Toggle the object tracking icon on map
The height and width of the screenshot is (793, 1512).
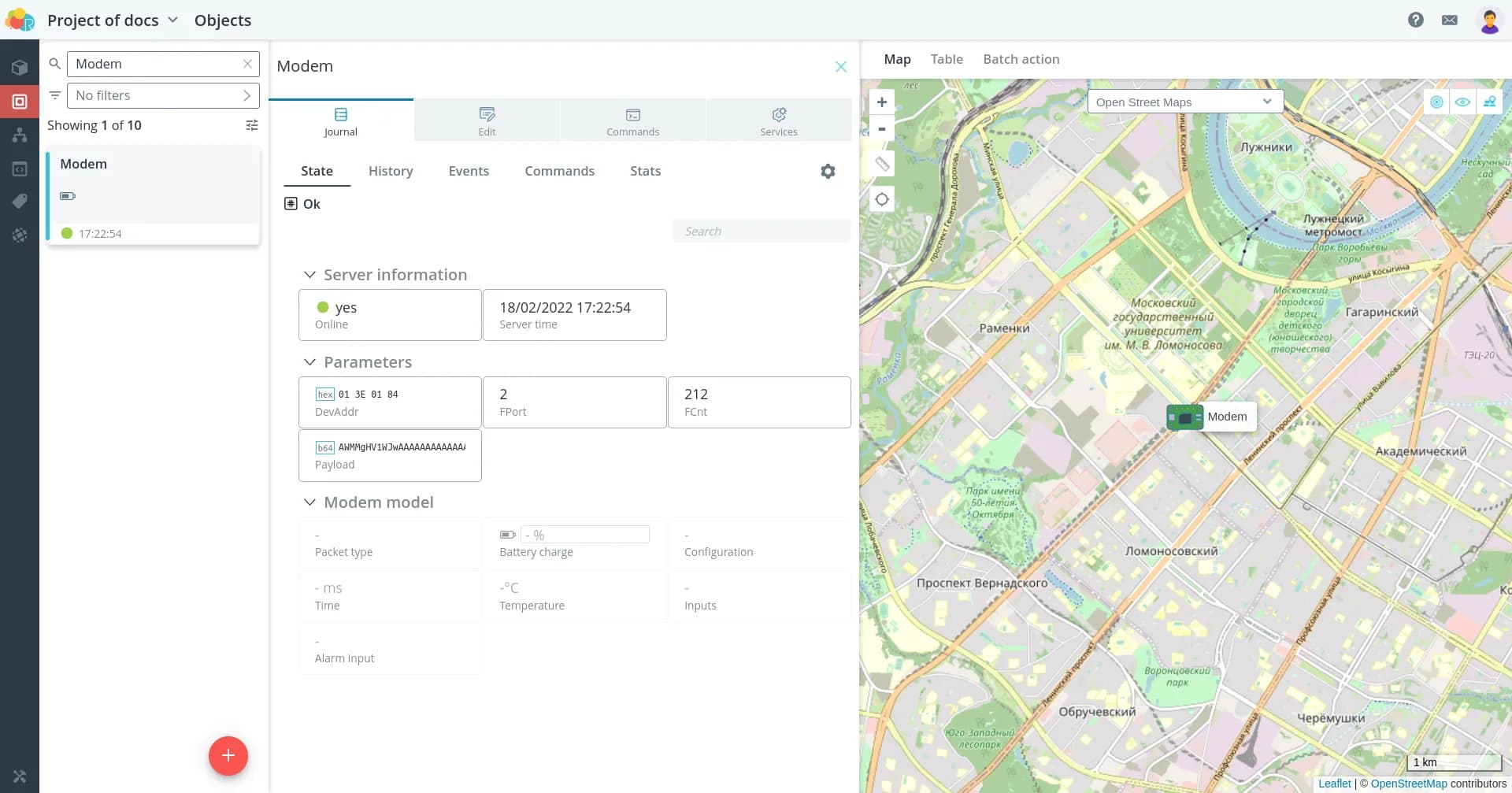1489,102
